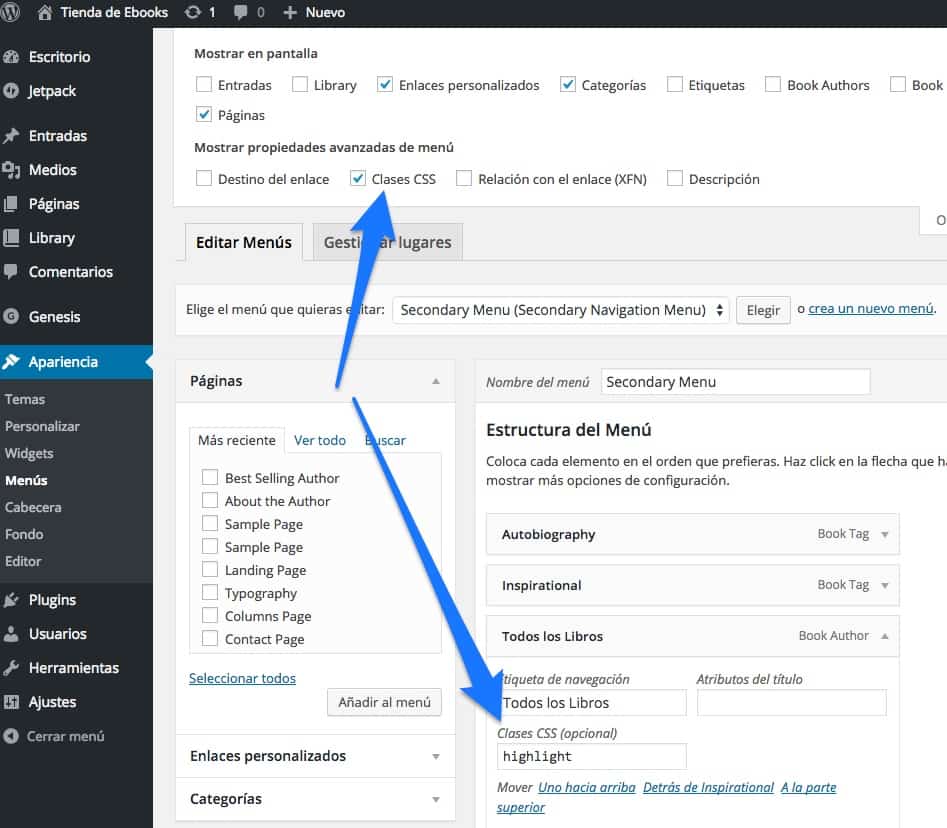The width and height of the screenshot is (947, 828).
Task: Click the Añadir al menú button
Action: pos(384,702)
